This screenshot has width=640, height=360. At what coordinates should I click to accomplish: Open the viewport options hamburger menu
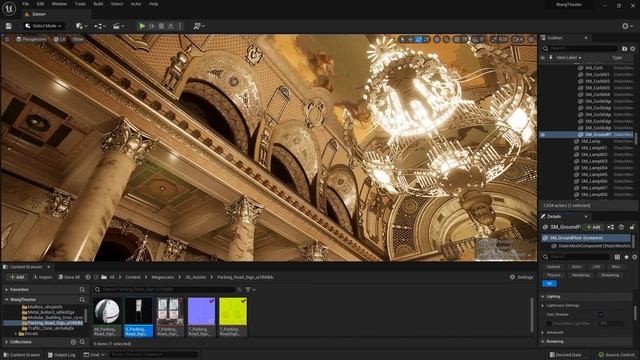7,39
